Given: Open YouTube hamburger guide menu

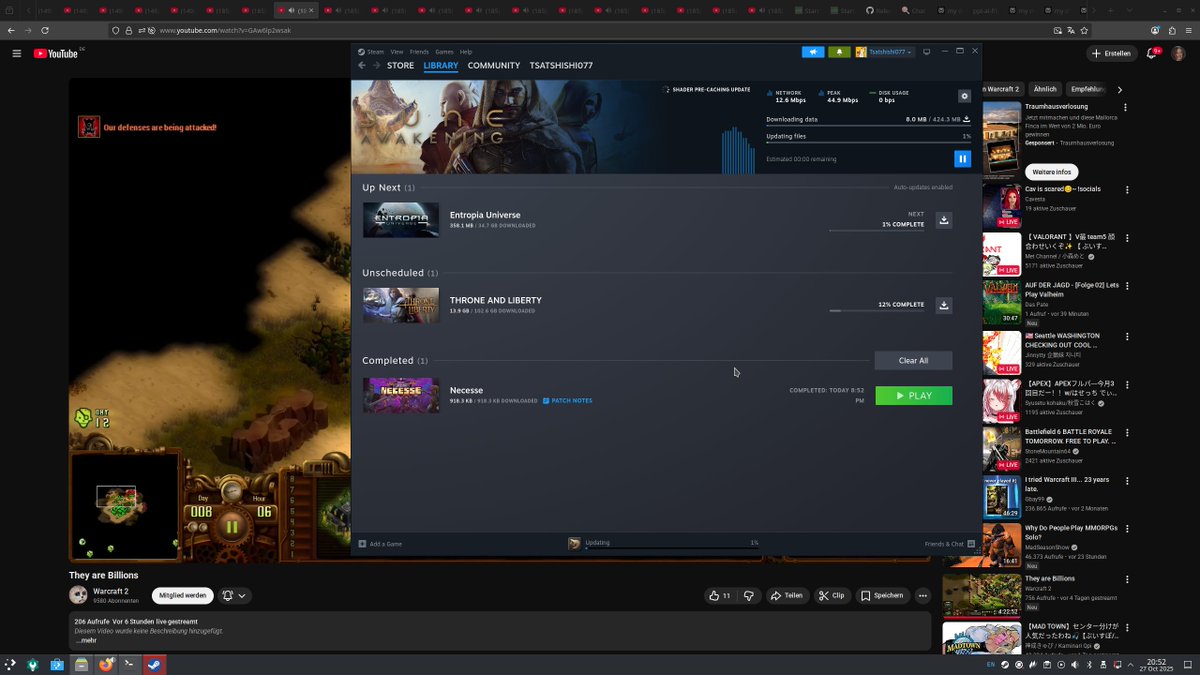Looking at the screenshot, I should 16,53.
